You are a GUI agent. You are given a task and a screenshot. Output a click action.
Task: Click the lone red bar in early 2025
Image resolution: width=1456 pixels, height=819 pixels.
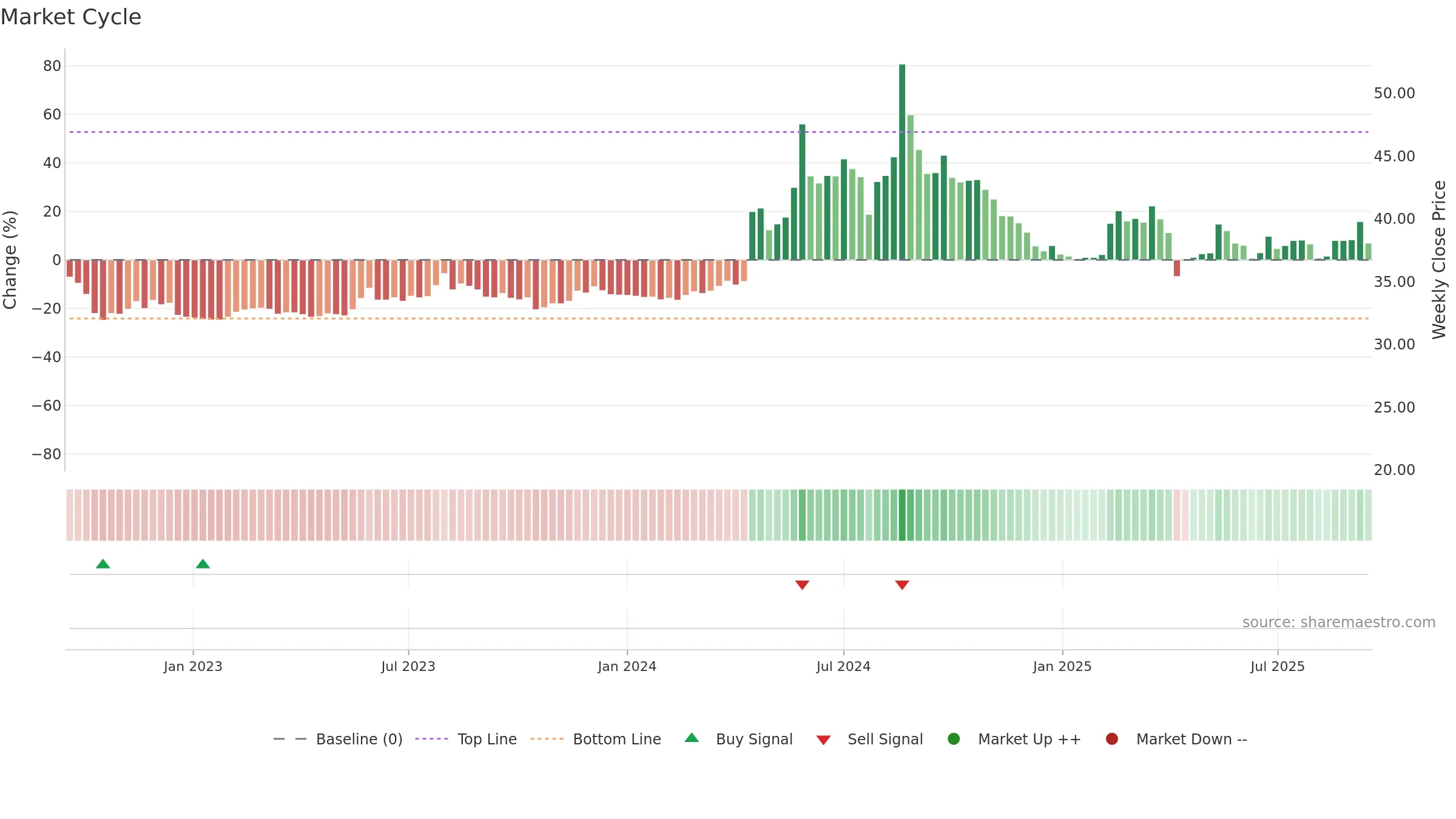[1177, 268]
